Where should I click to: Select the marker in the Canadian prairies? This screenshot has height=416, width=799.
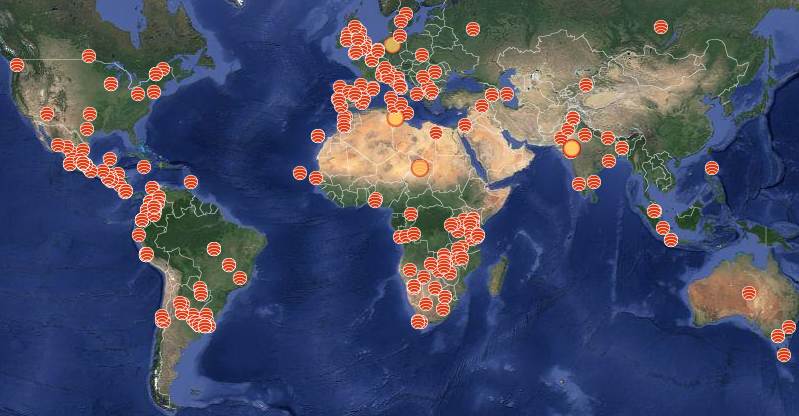tap(89, 56)
